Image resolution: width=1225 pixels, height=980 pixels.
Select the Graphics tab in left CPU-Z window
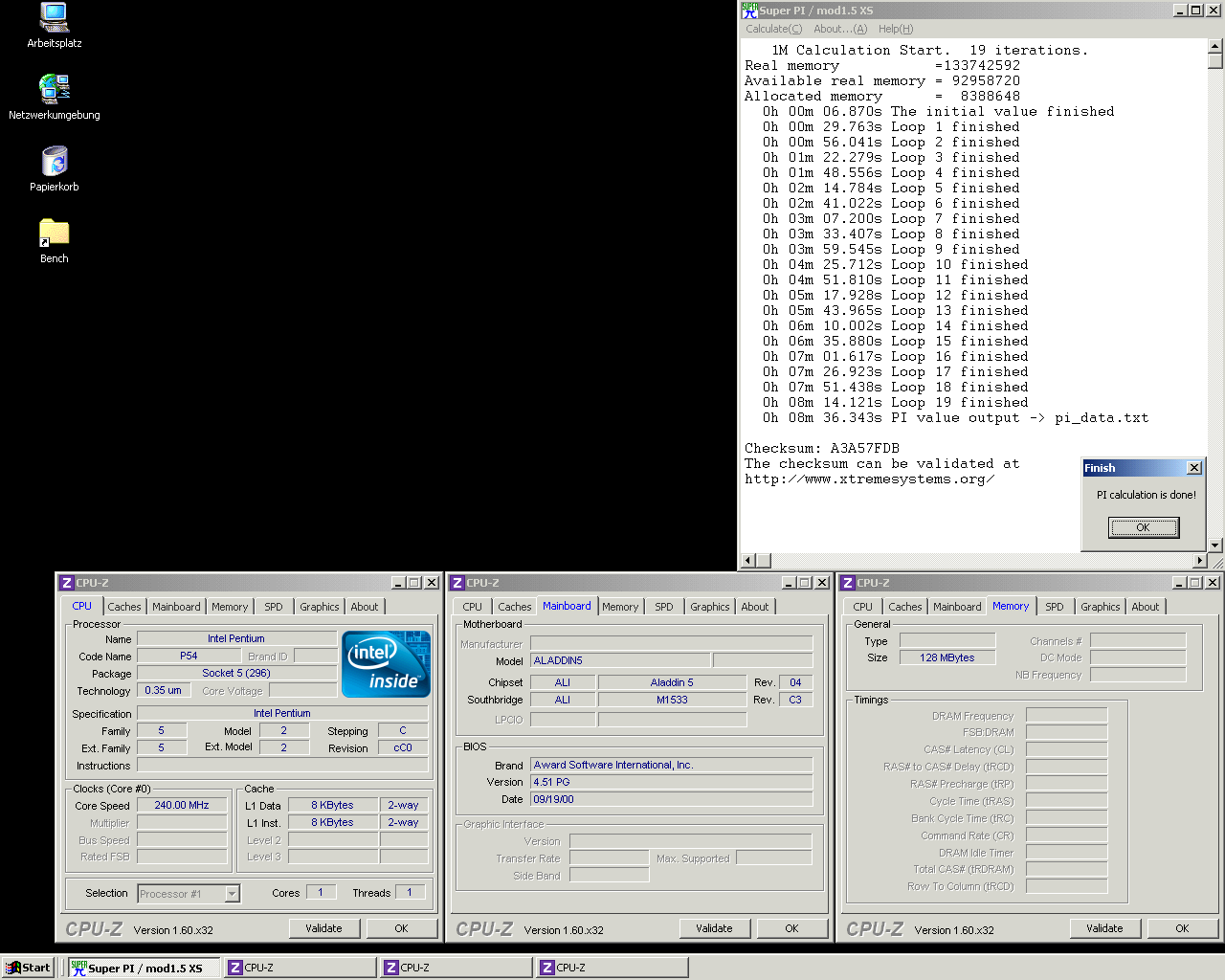(x=320, y=607)
